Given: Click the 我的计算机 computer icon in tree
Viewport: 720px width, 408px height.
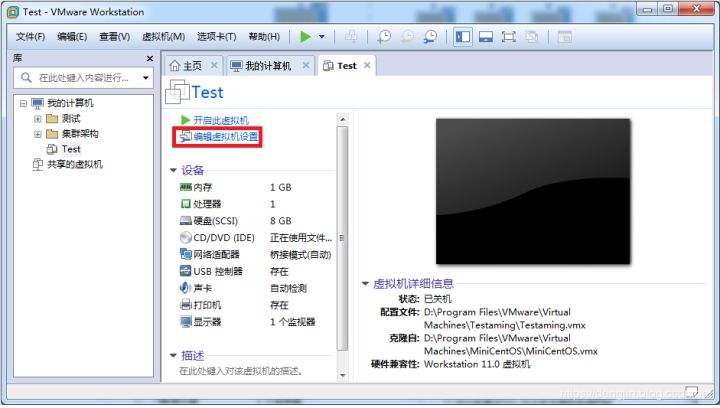Looking at the screenshot, I should click(38, 103).
